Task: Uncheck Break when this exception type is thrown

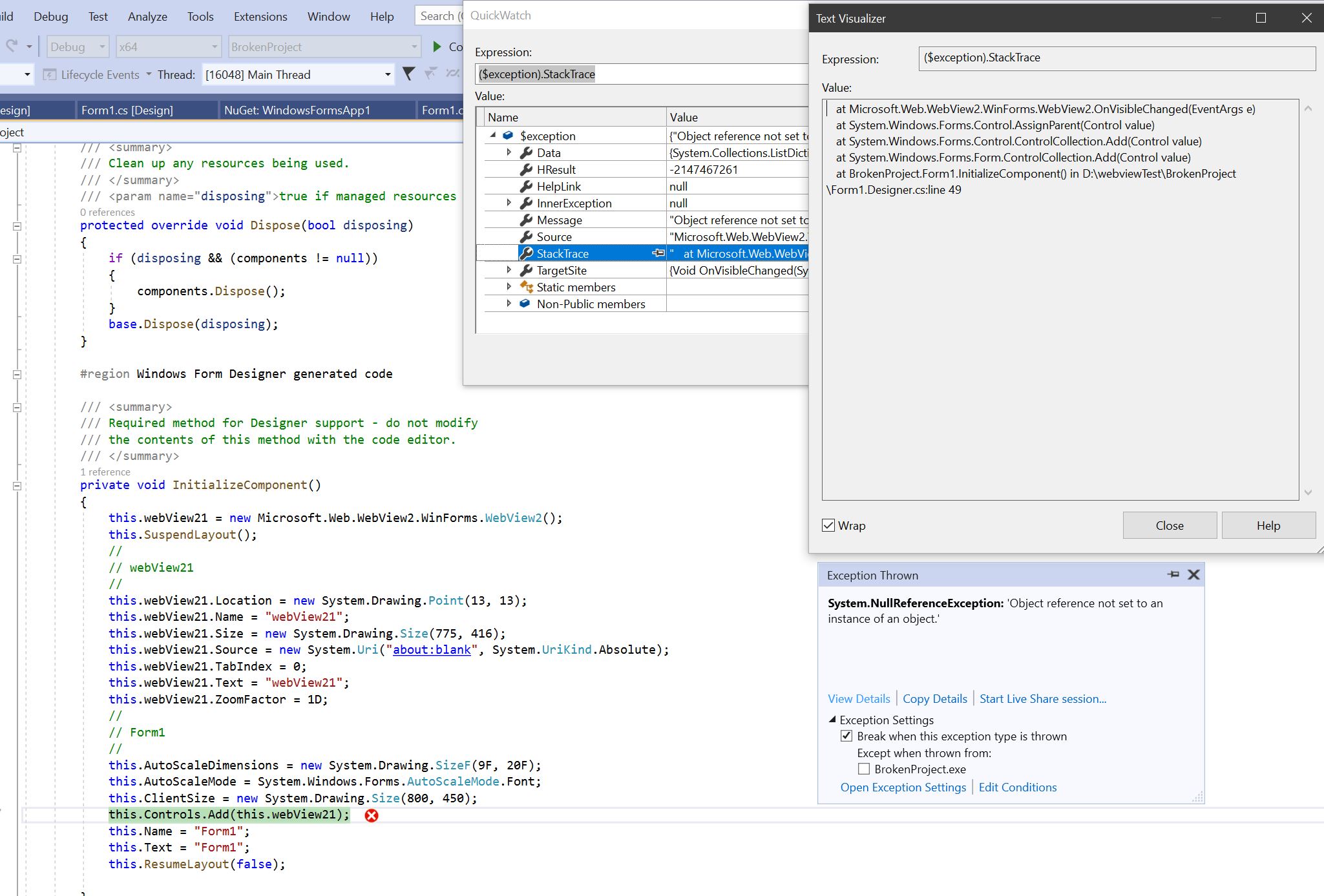Action: (846, 736)
